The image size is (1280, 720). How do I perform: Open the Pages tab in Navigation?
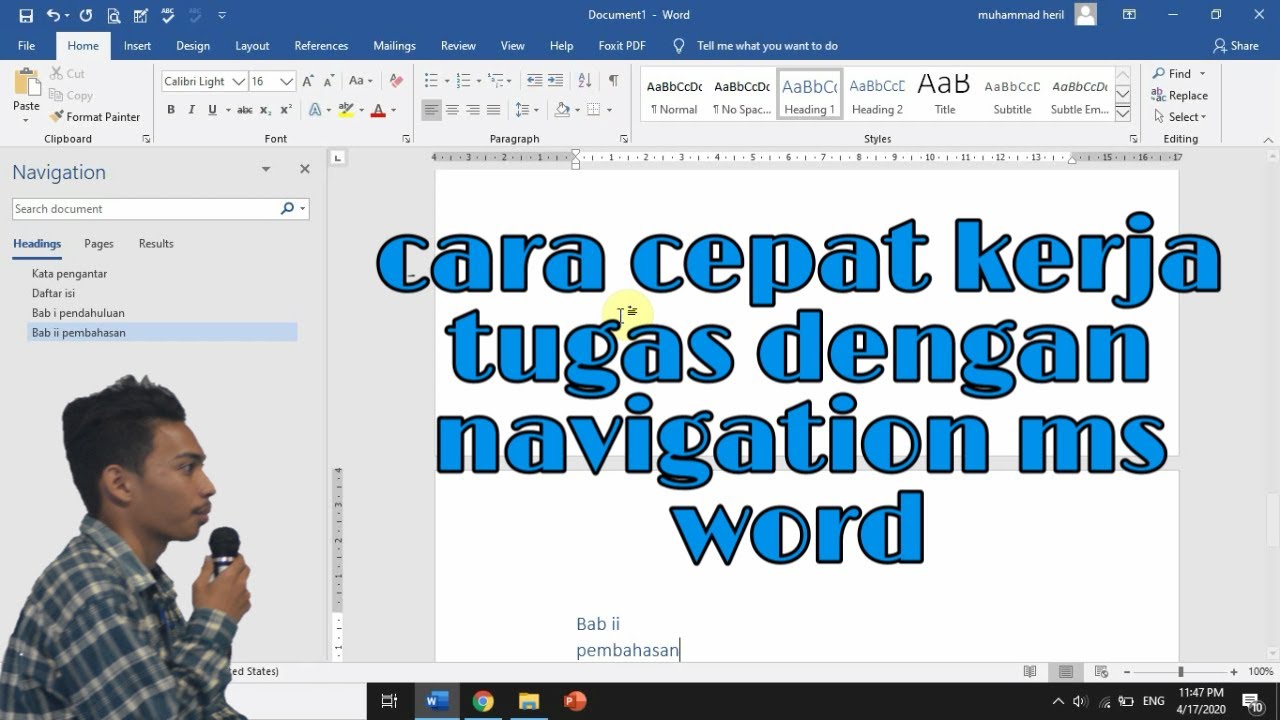click(x=99, y=244)
